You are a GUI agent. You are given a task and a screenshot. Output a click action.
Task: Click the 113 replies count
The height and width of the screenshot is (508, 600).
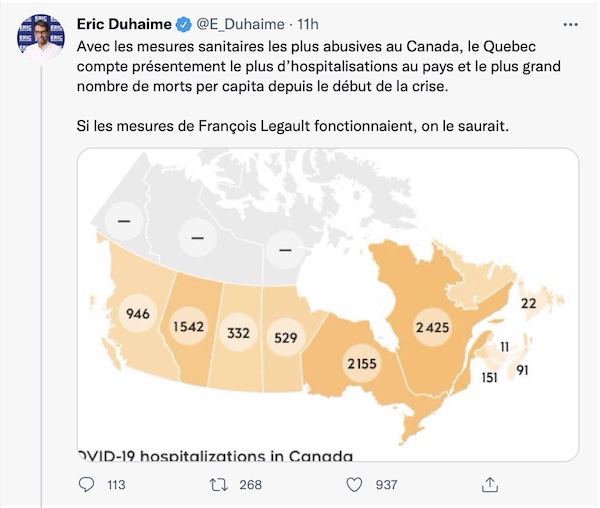coord(116,485)
